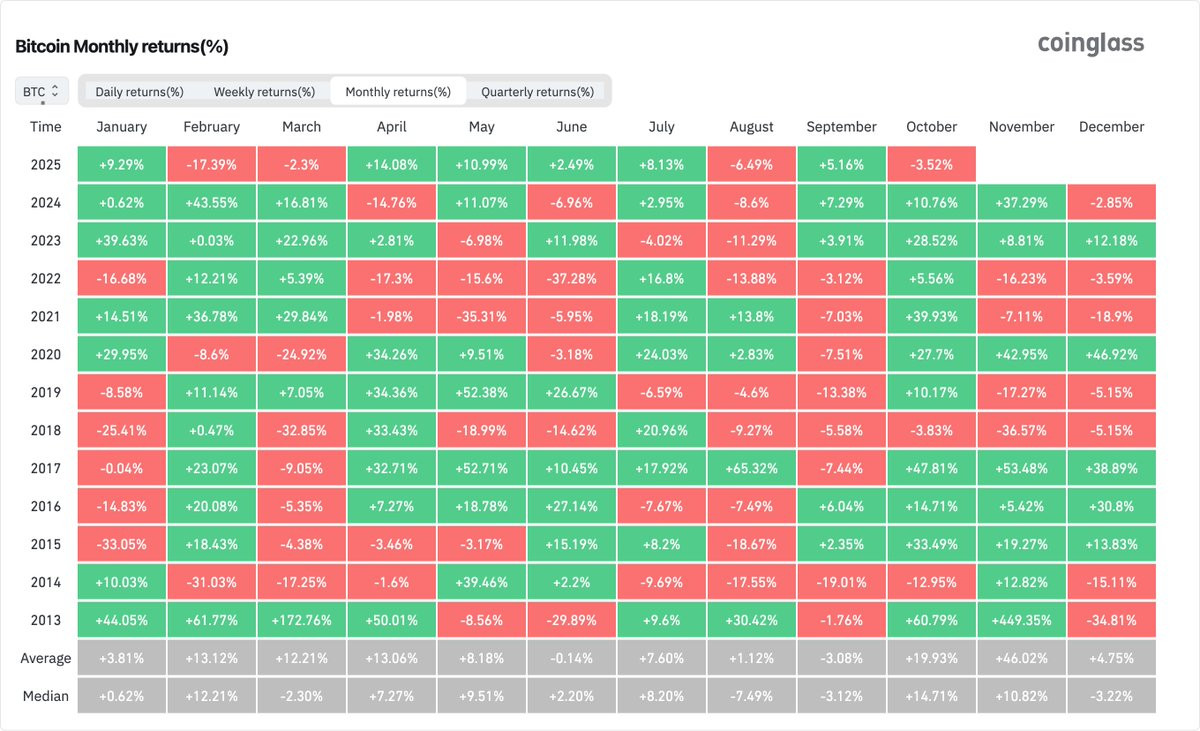Switch to Quarterly returns(%) tab

click(x=537, y=92)
